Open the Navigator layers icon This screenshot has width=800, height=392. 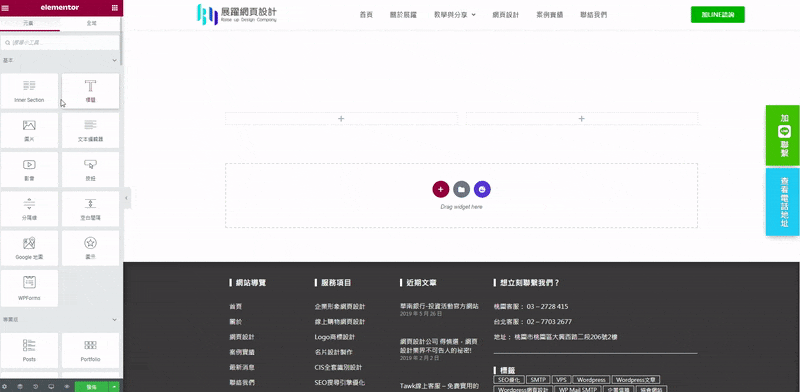pyautogui.click(x=19, y=387)
